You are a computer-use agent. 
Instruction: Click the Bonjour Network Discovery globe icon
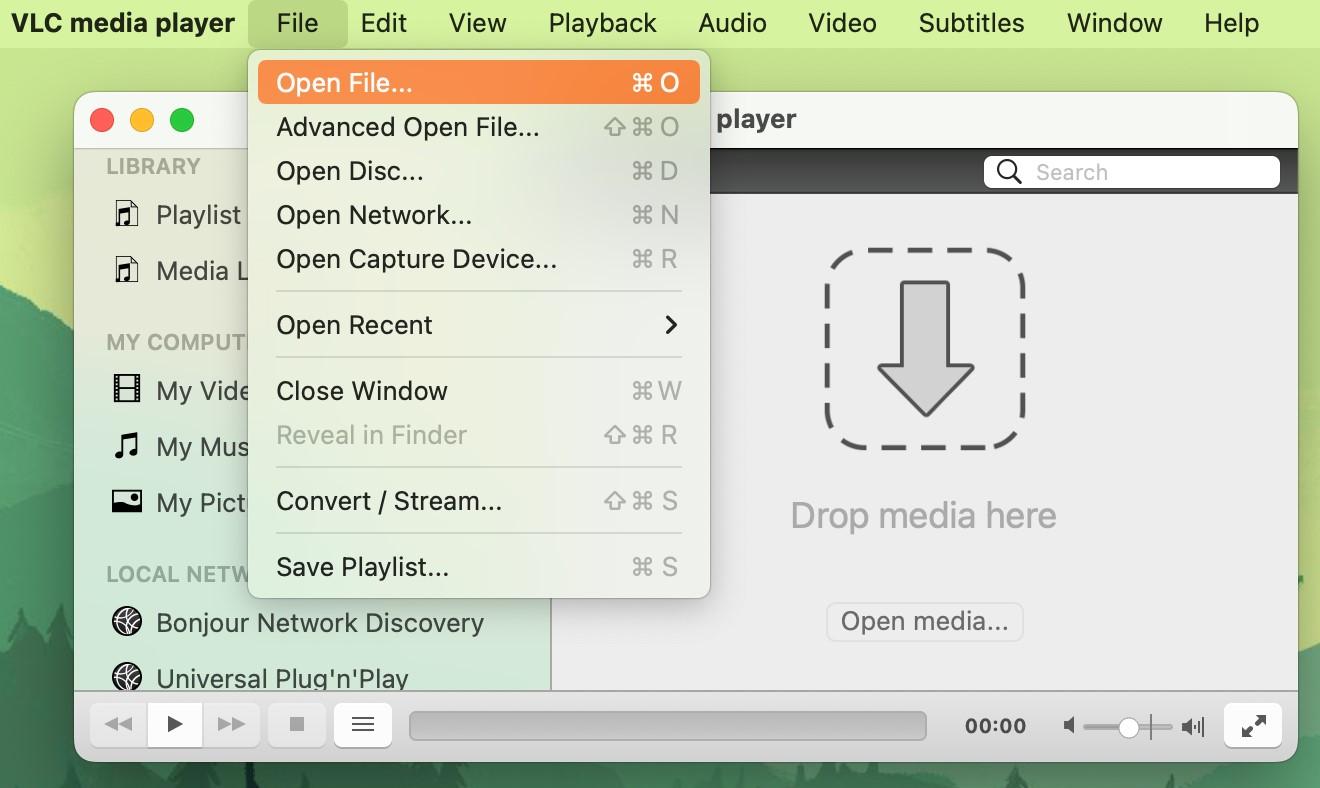(x=127, y=622)
